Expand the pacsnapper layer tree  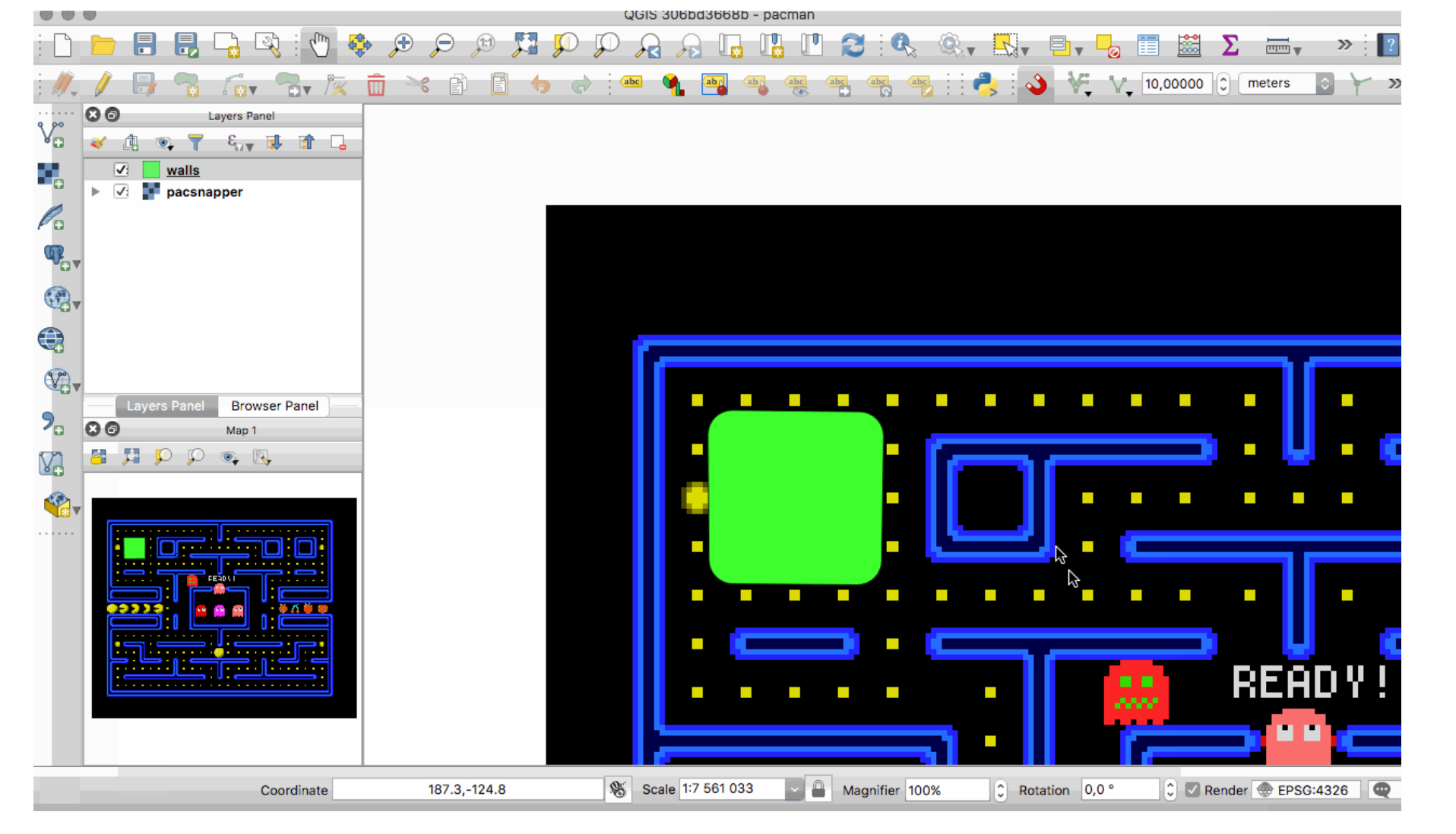(96, 191)
